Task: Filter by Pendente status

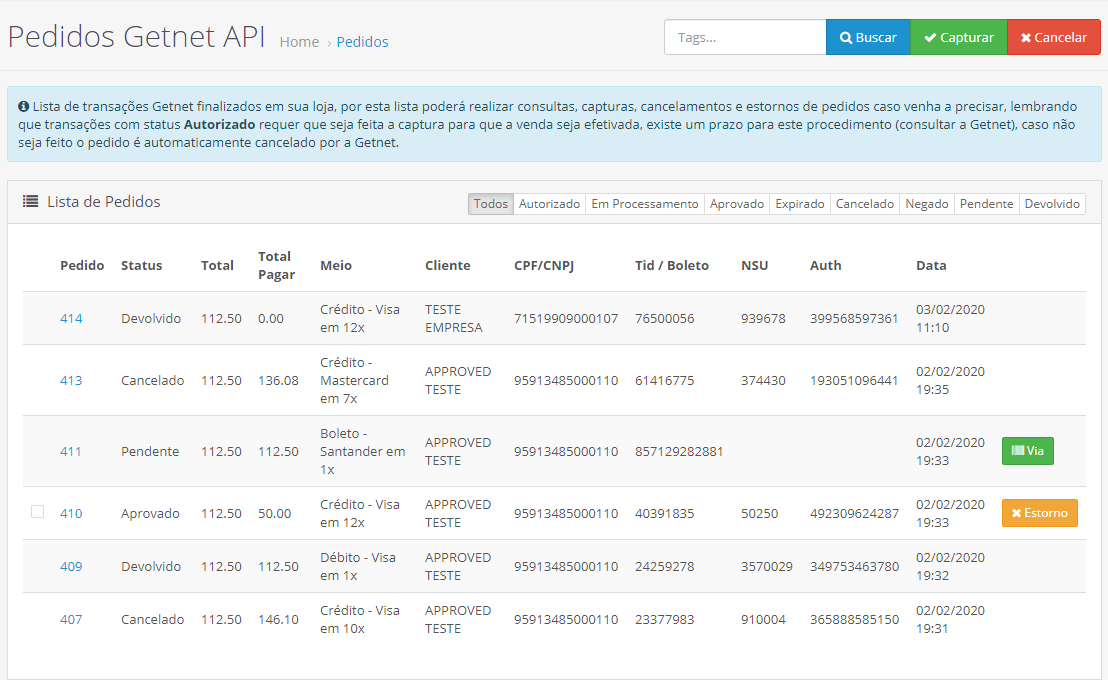Action: coord(986,204)
